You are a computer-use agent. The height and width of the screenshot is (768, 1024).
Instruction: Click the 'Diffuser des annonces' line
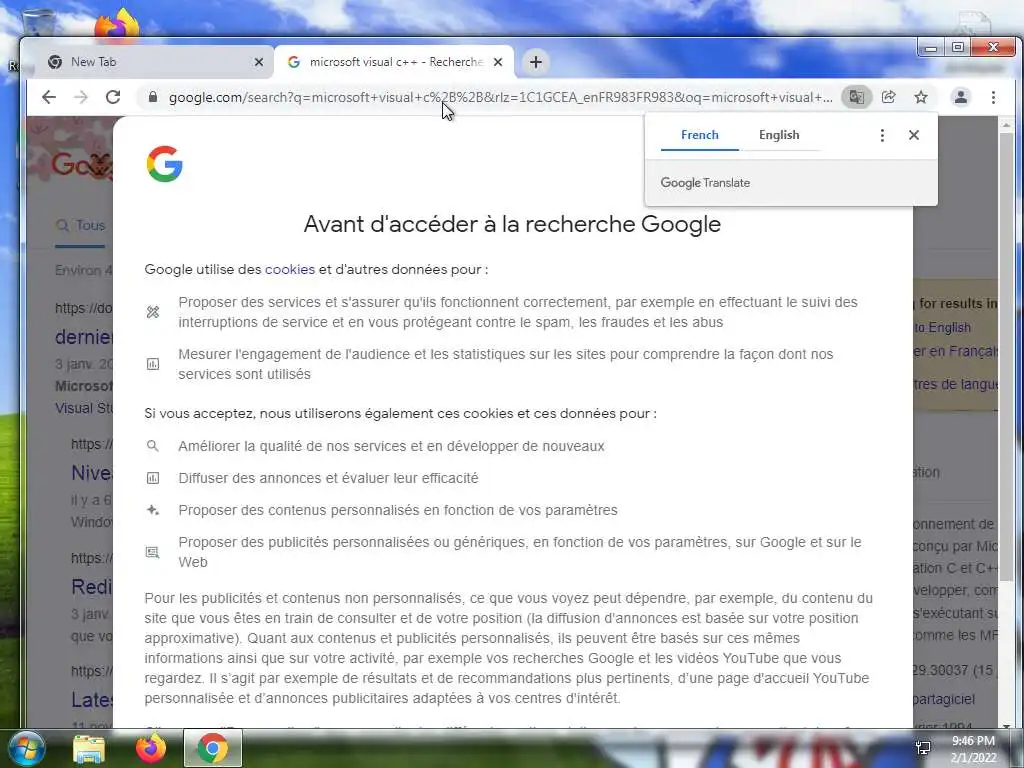[x=328, y=478]
